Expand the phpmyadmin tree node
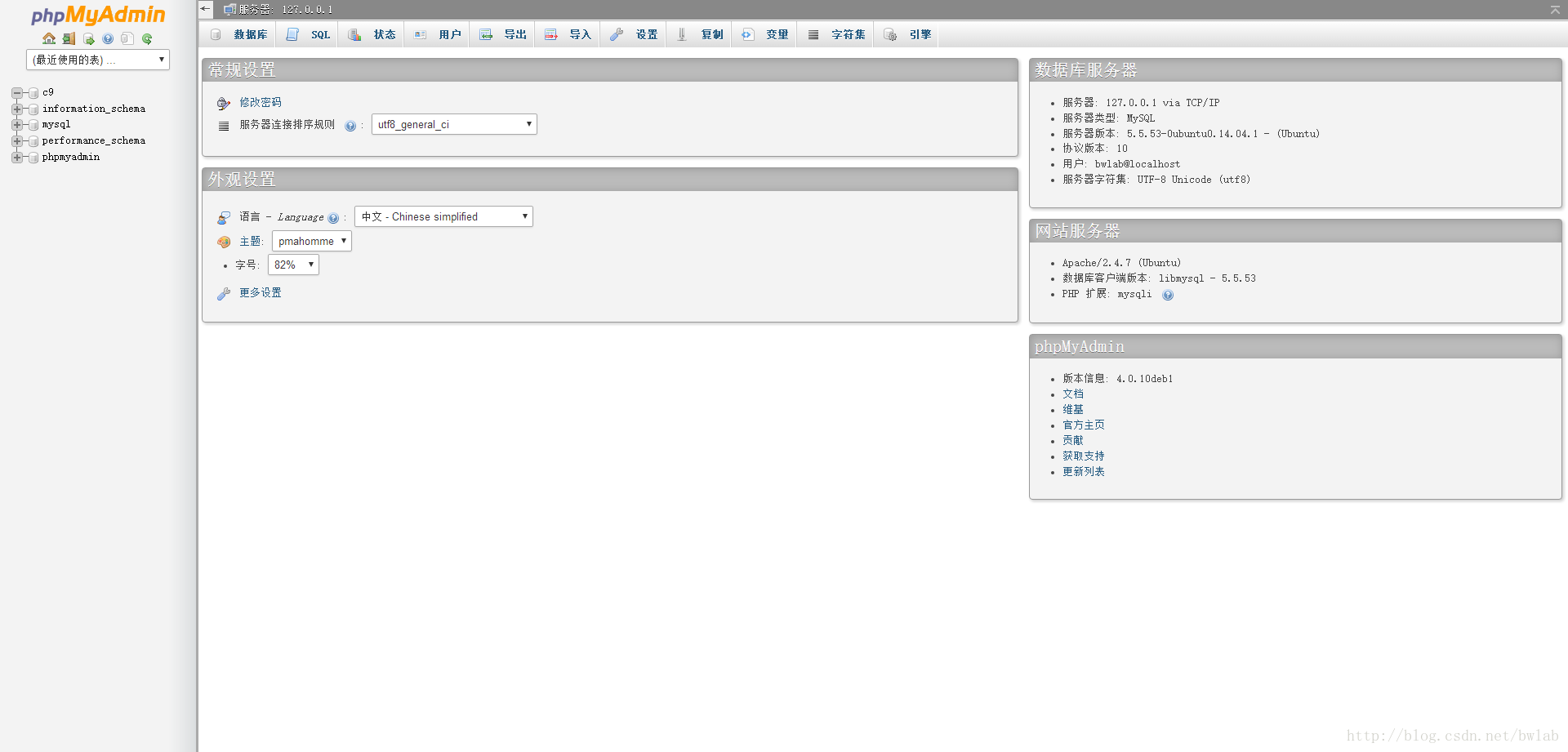The height and width of the screenshot is (752, 1568). point(17,158)
